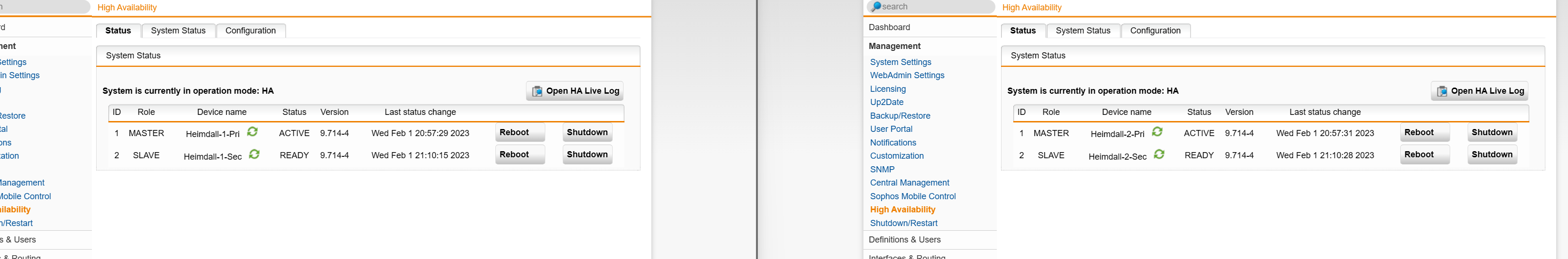Reboot the Heimdall-2-Sec slave node
Viewport: 1568px width, 259px height.
(x=1424, y=154)
